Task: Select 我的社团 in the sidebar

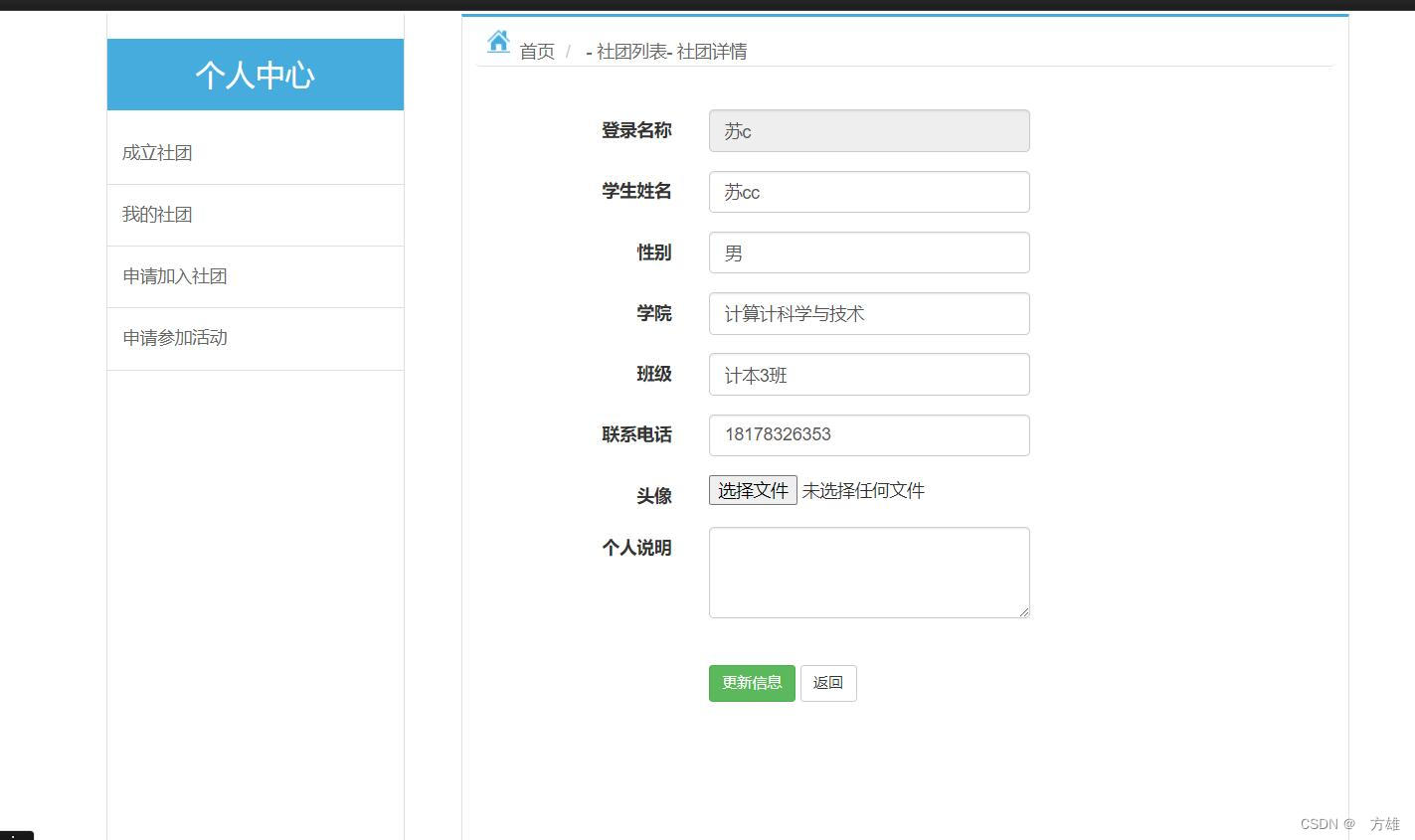Action: click(x=256, y=215)
